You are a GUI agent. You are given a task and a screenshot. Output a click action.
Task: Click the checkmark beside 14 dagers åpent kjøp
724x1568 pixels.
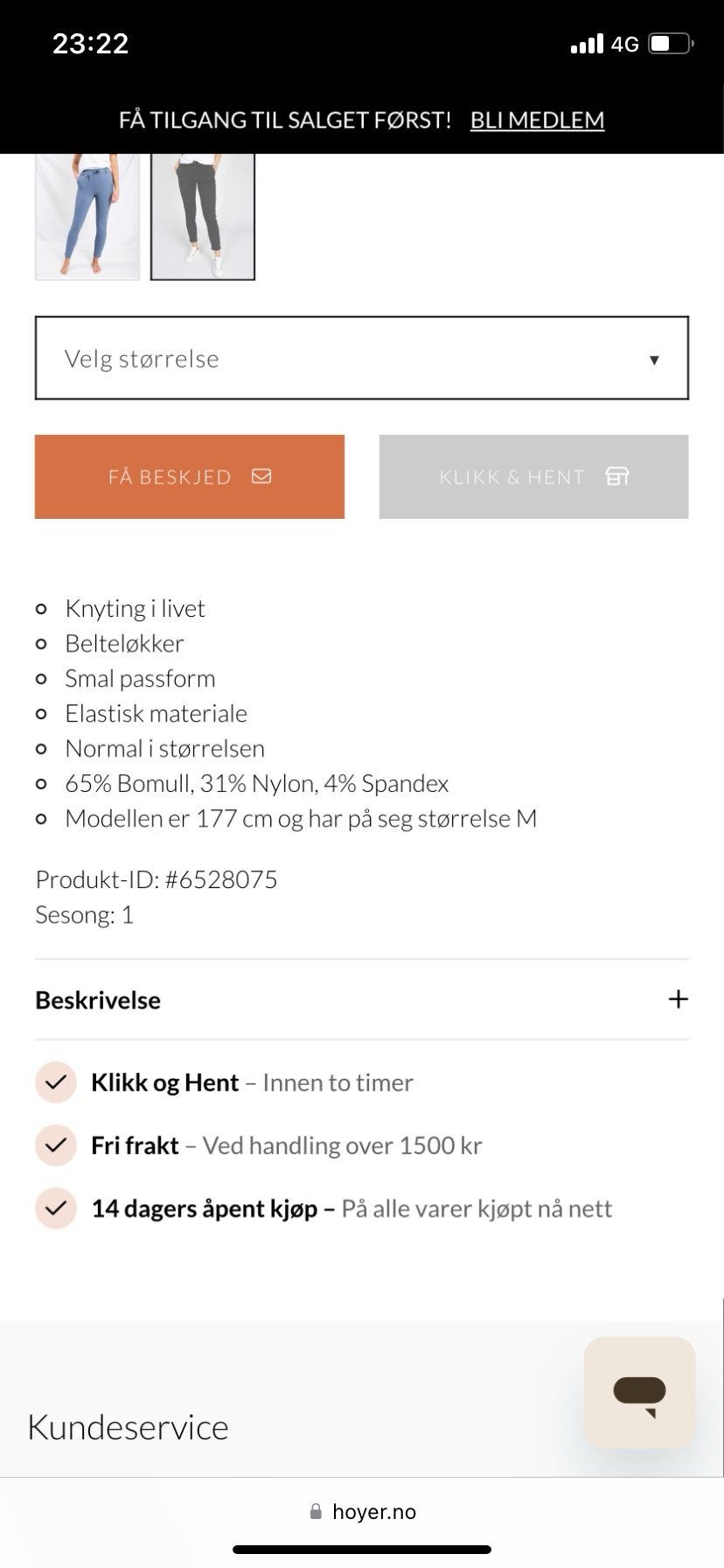pos(56,1208)
